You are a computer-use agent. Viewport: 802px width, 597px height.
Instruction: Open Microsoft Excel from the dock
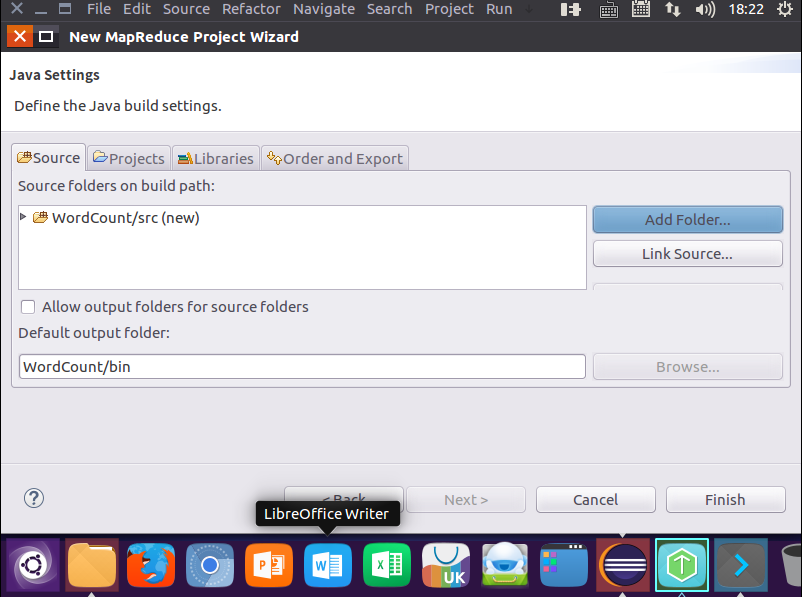(x=386, y=564)
